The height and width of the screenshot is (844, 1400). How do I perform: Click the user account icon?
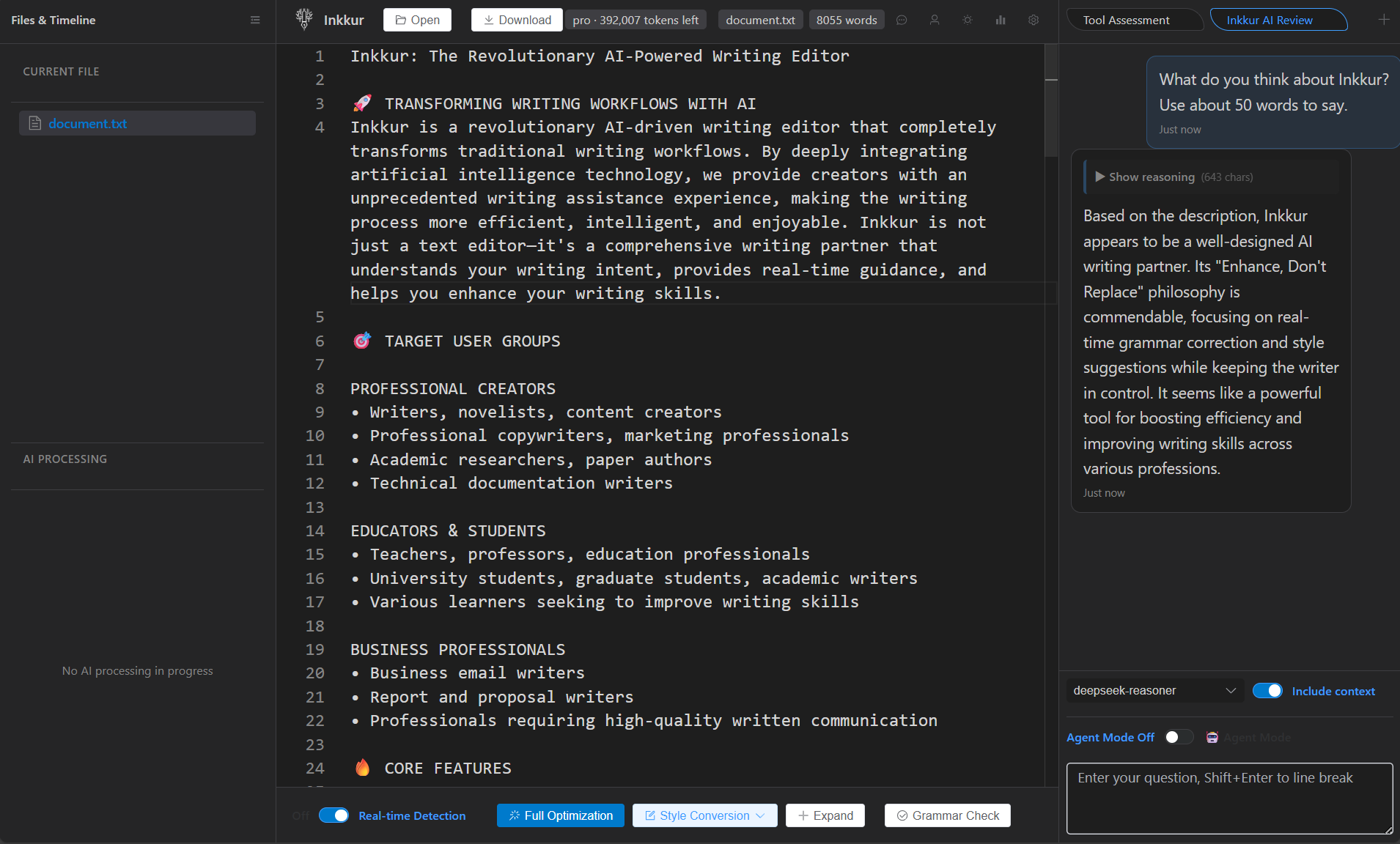[x=935, y=20]
